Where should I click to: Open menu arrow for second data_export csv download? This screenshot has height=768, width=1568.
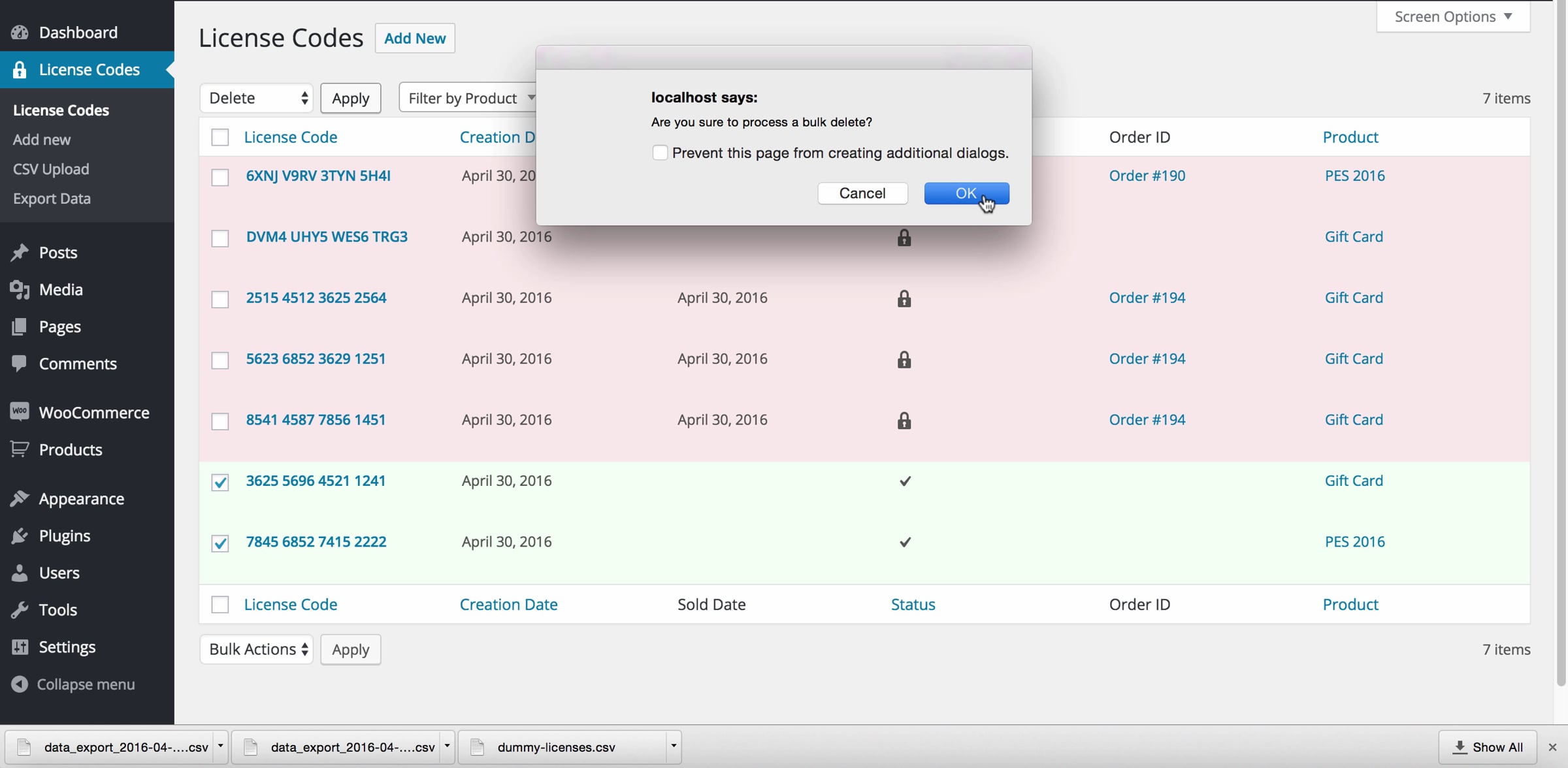pyautogui.click(x=447, y=746)
